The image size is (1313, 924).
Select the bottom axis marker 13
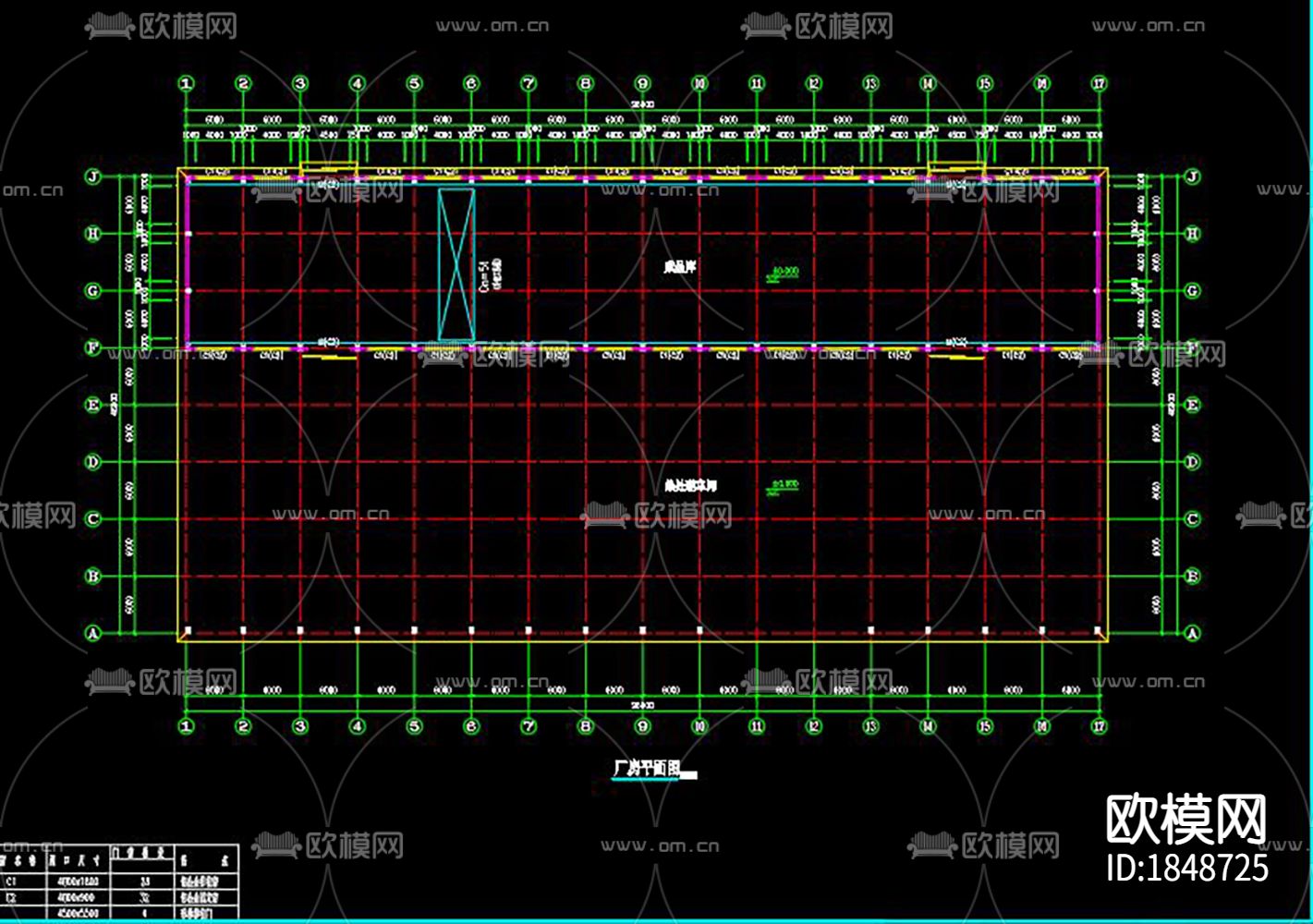point(870,726)
